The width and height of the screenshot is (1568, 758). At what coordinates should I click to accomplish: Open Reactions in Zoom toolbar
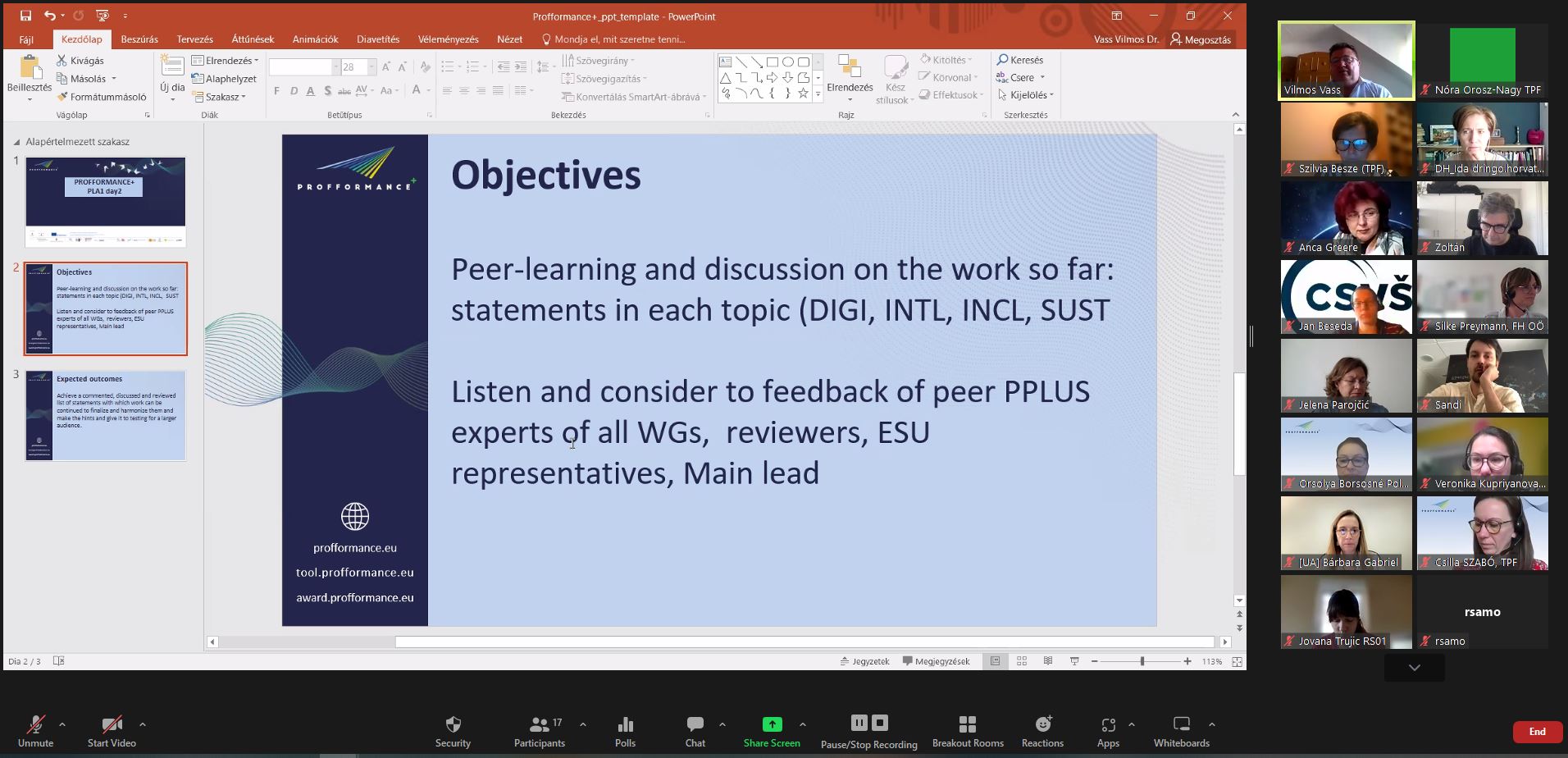(x=1042, y=731)
